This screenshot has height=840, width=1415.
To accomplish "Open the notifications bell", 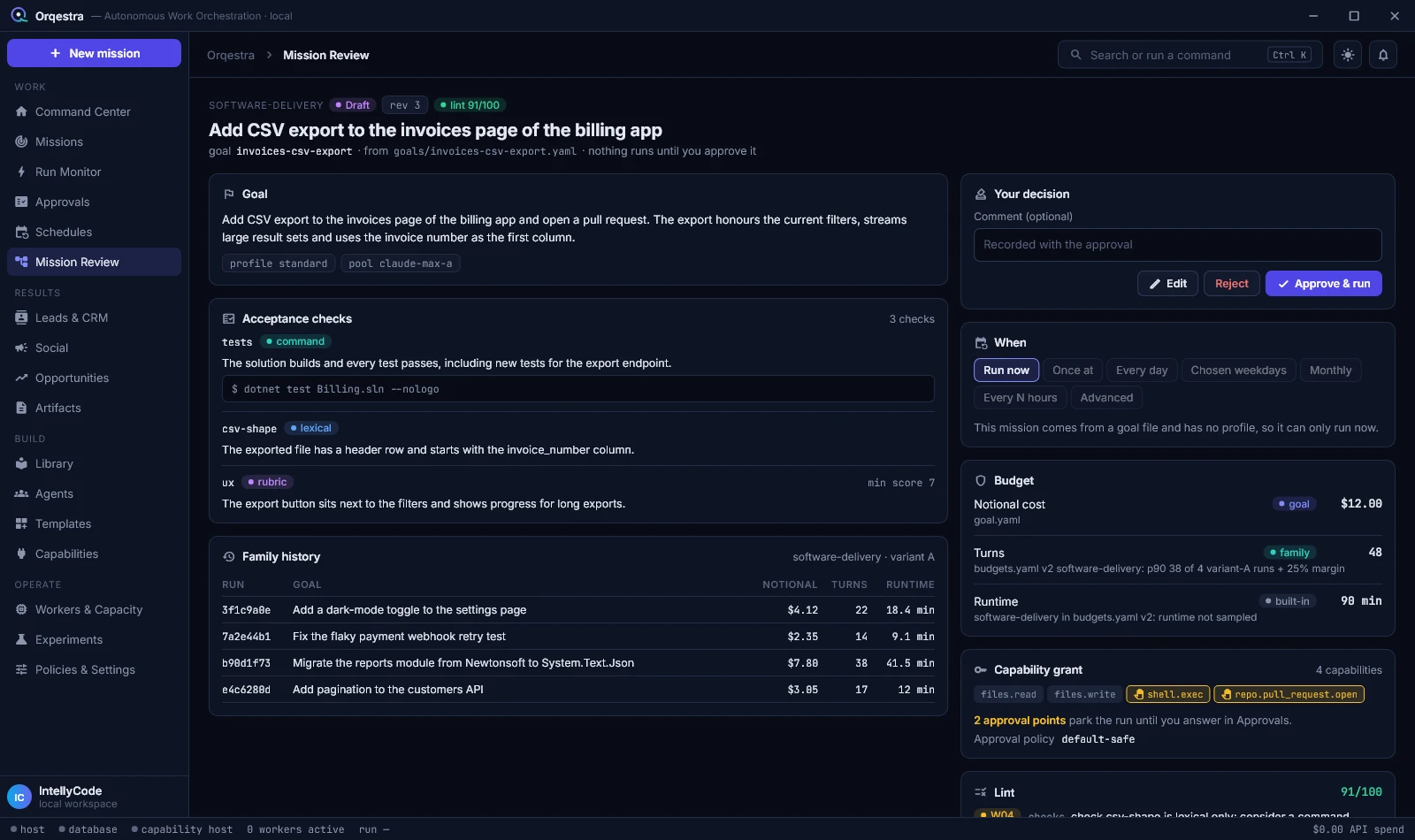I will point(1383,55).
